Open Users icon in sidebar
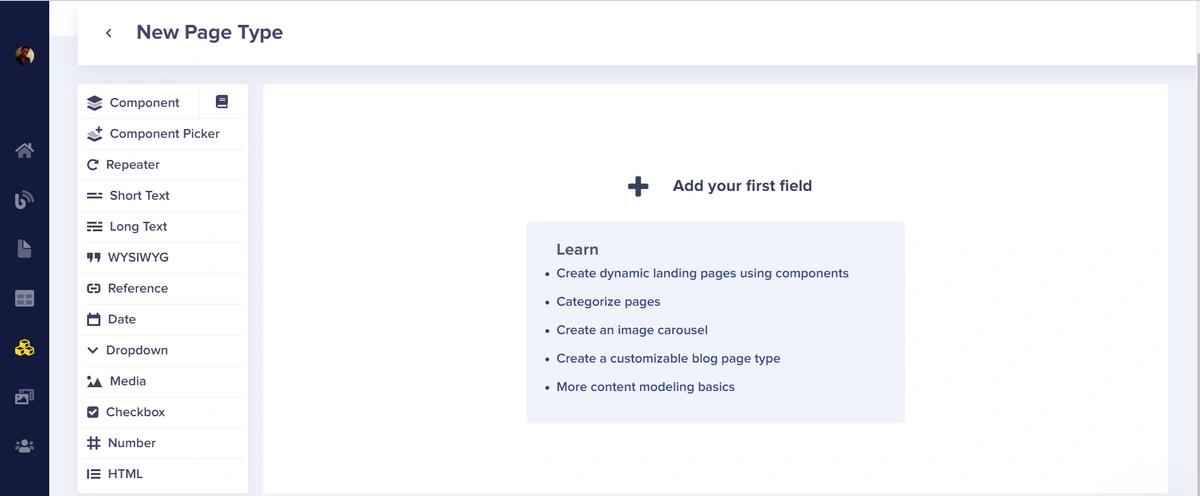This screenshot has width=1200, height=496. (25, 446)
